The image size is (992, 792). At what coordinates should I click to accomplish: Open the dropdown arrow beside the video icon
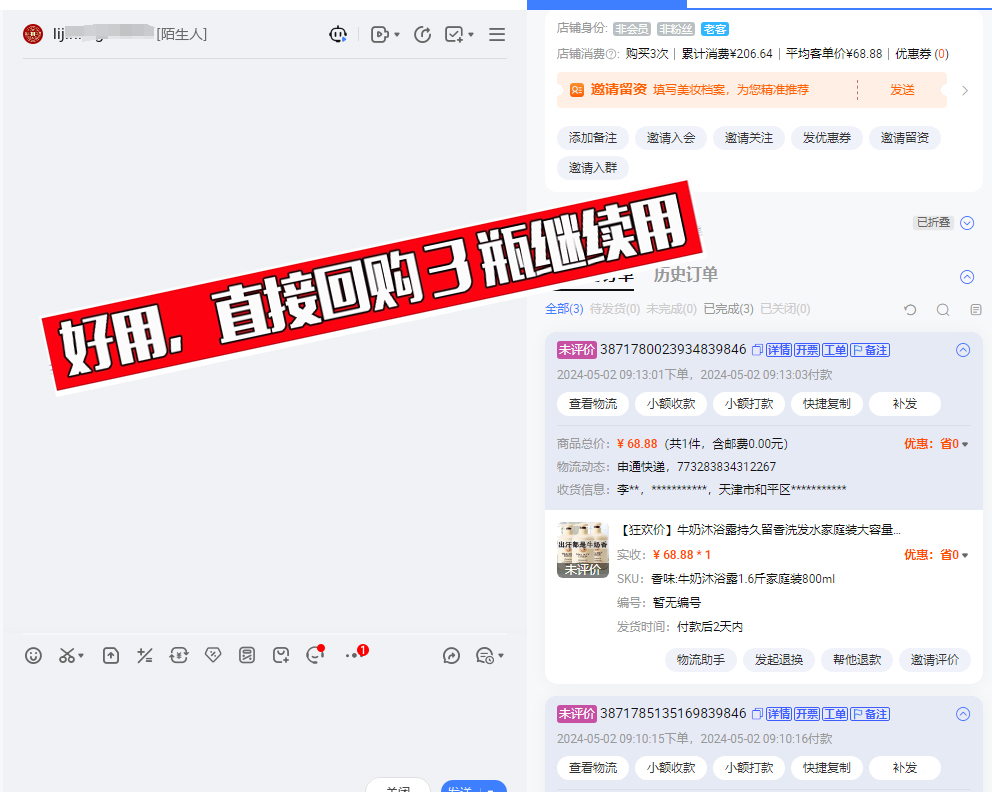tap(397, 34)
